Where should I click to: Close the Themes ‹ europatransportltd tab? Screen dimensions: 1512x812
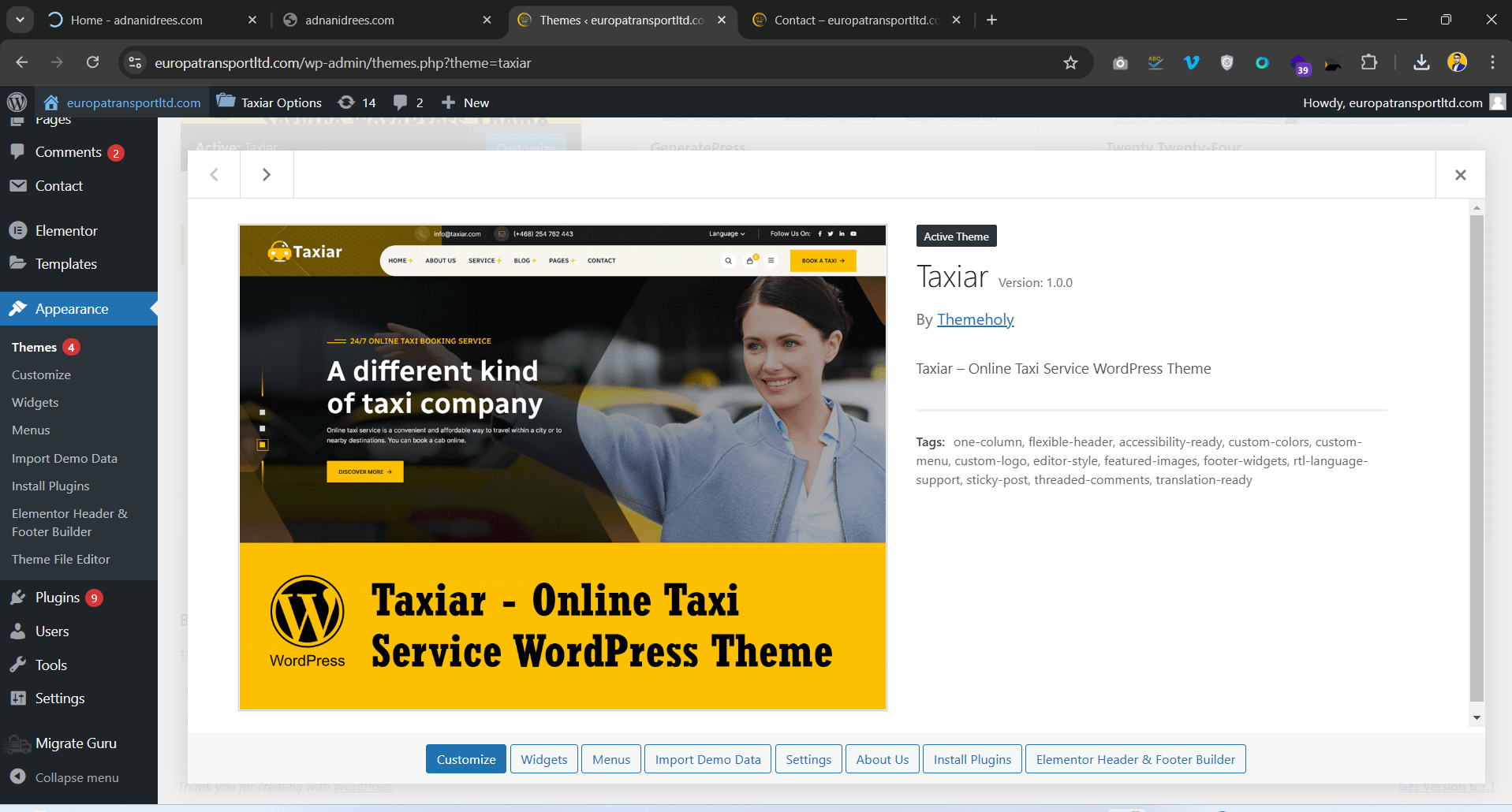722,20
